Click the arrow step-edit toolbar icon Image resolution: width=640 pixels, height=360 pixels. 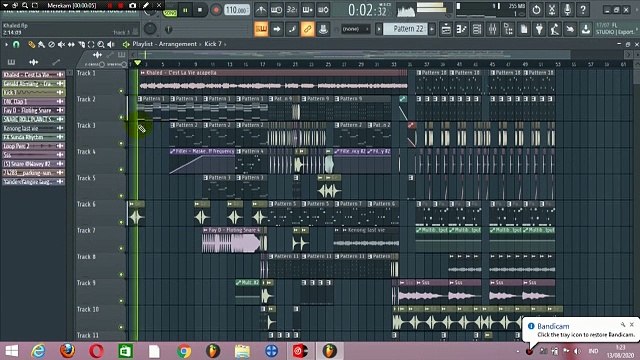click(x=277, y=29)
